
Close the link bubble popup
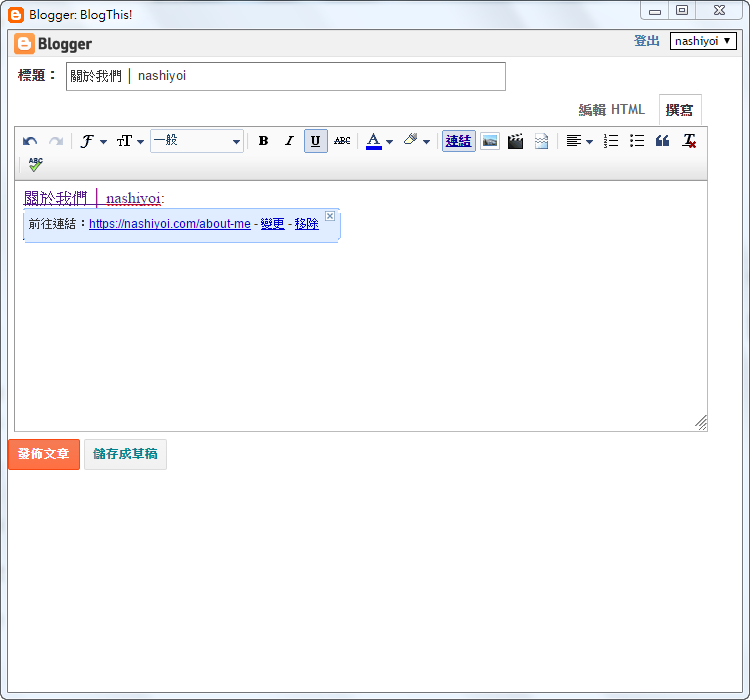pyautogui.click(x=330, y=216)
